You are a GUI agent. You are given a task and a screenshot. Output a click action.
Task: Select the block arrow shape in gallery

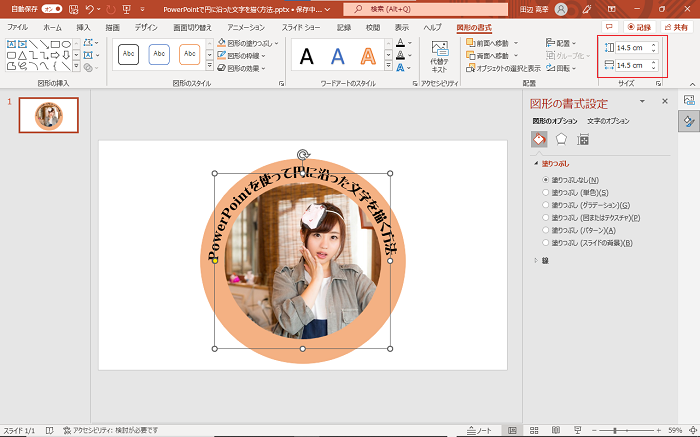point(55,55)
